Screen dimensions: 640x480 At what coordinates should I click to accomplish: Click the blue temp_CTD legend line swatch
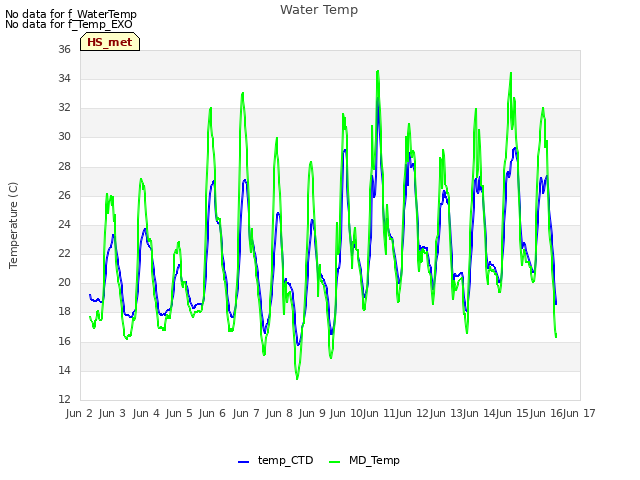click(243, 462)
